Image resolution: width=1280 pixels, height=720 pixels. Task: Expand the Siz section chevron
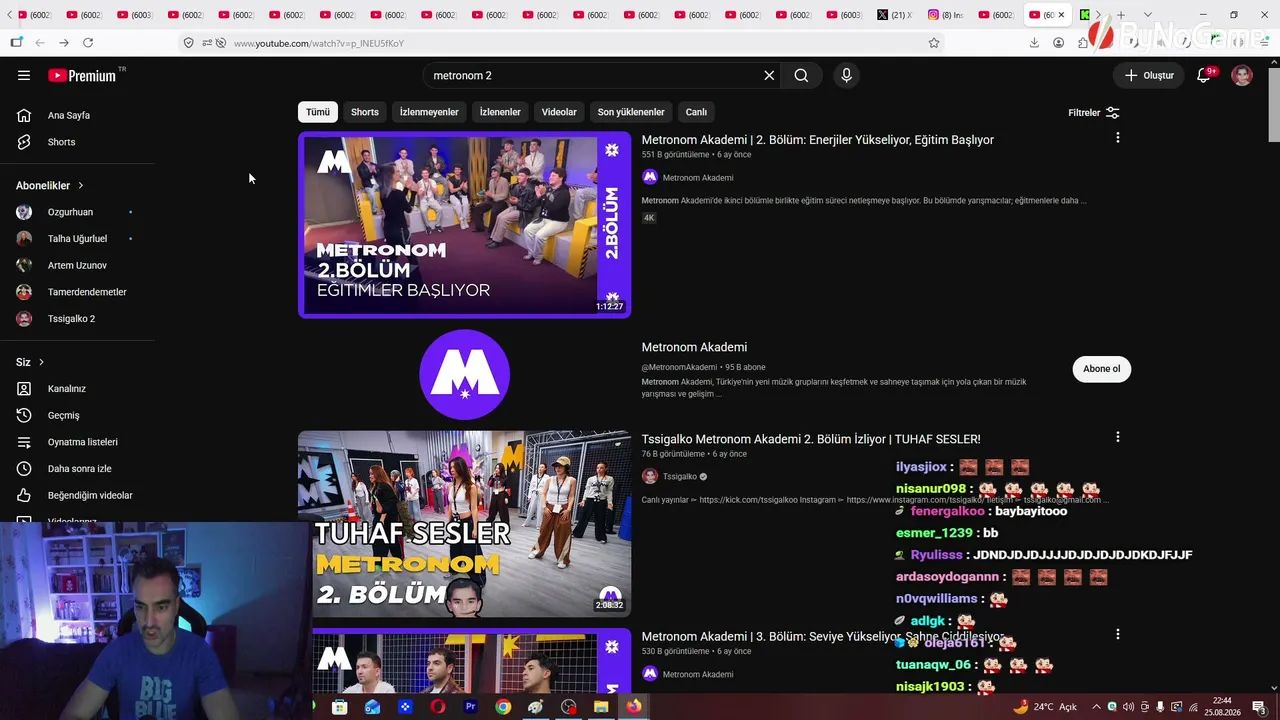[x=41, y=362]
